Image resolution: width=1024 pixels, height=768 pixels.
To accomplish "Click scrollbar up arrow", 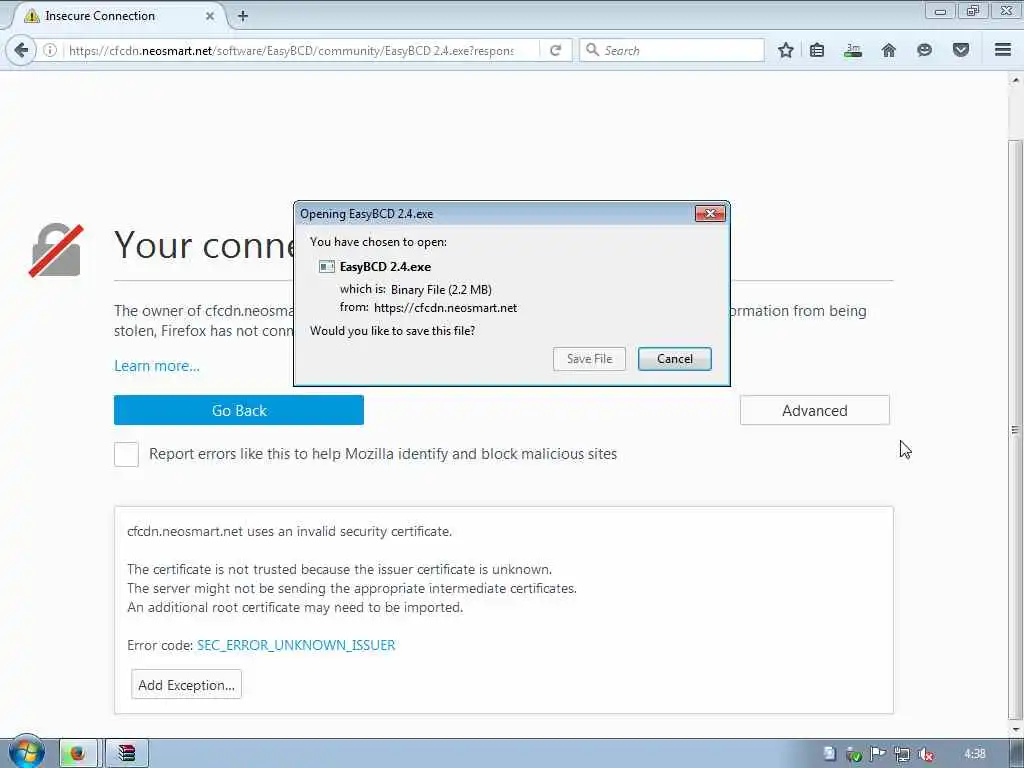I will [x=1015, y=81].
